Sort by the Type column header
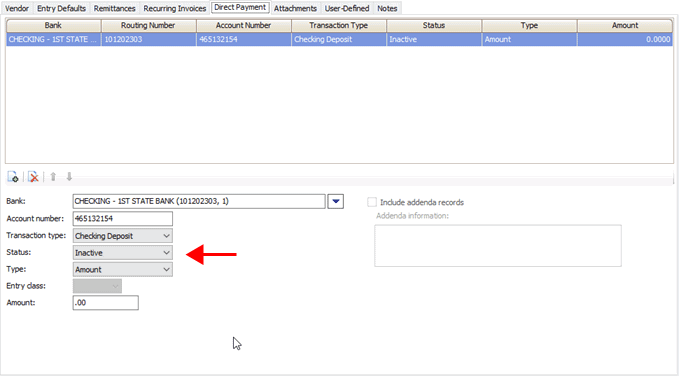 point(529,25)
